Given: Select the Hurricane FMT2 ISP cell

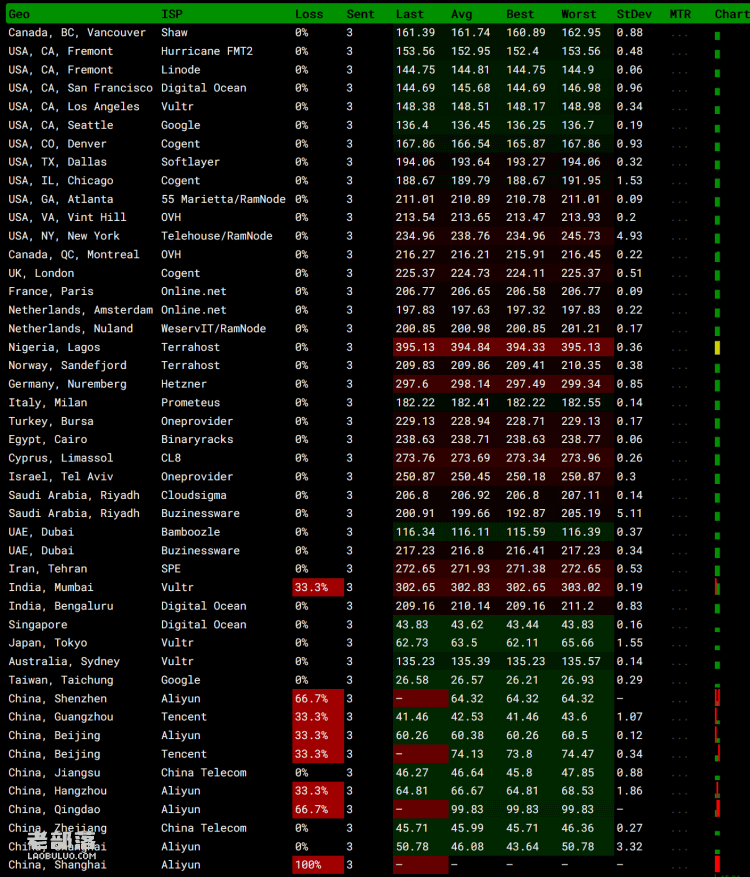Looking at the screenshot, I should (207, 51).
